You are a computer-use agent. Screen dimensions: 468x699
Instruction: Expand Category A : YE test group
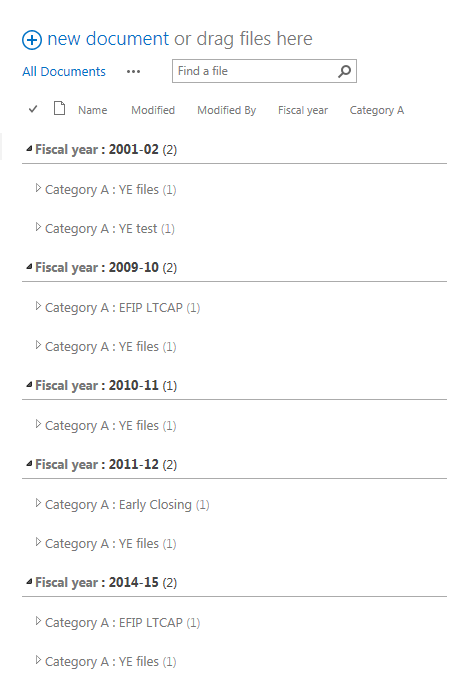pyautogui.click(x=38, y=228)
